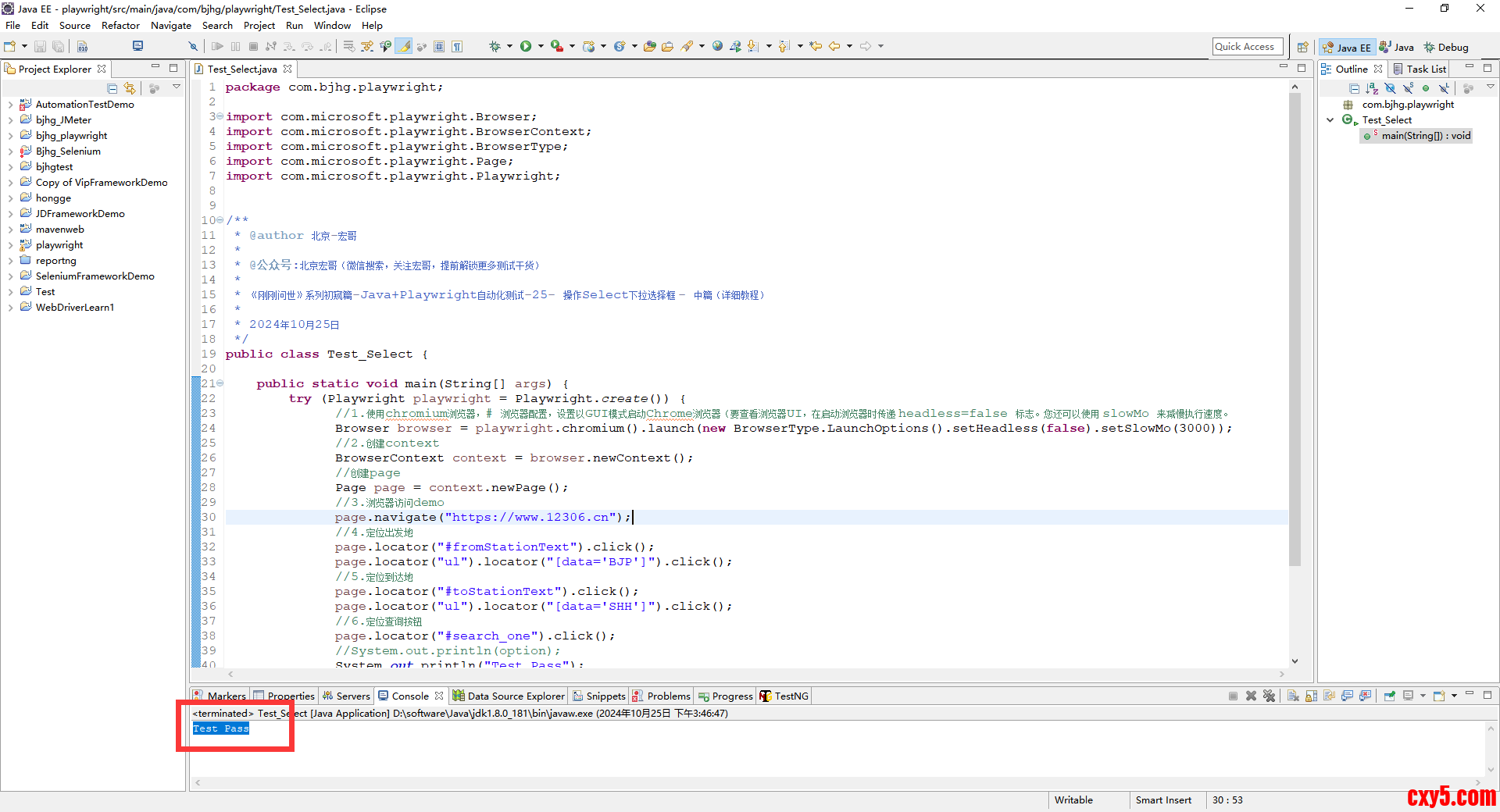Switch to the Debug perspective
Viewport: 1500px width, 812px height.
1446,47
